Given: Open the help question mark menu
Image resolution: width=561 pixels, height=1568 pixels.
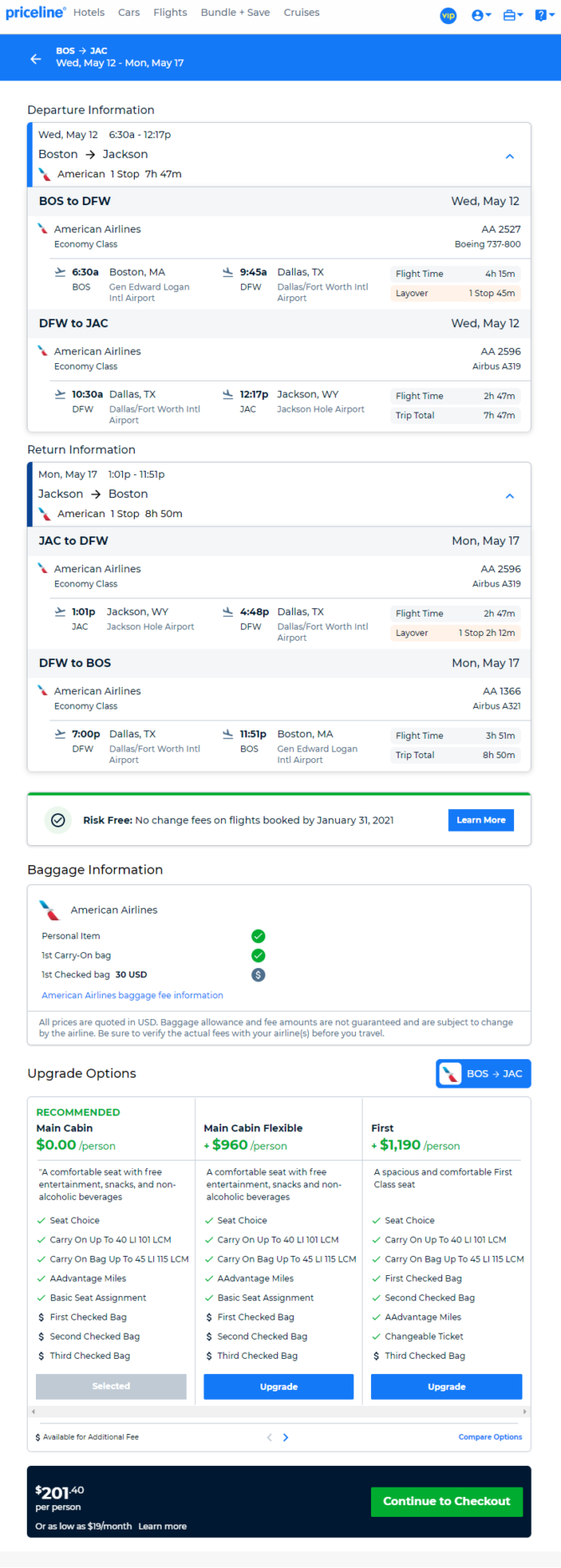Looking at the screenshot, I should (x=544, y=15).
